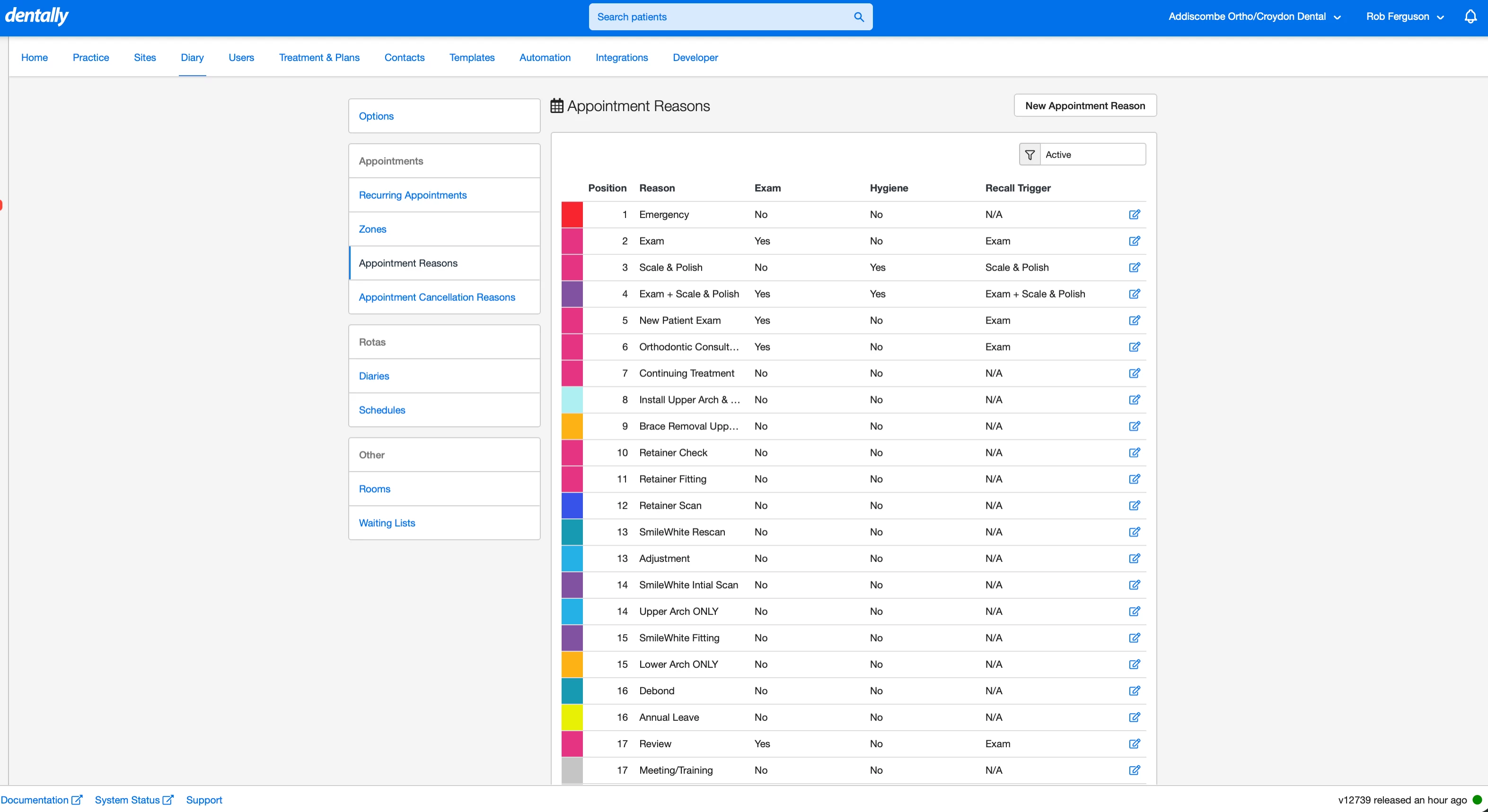This screenshot has height=812, width=1488.
Task: Click the search magnifier icon
Action: click(x=859, y=17)
